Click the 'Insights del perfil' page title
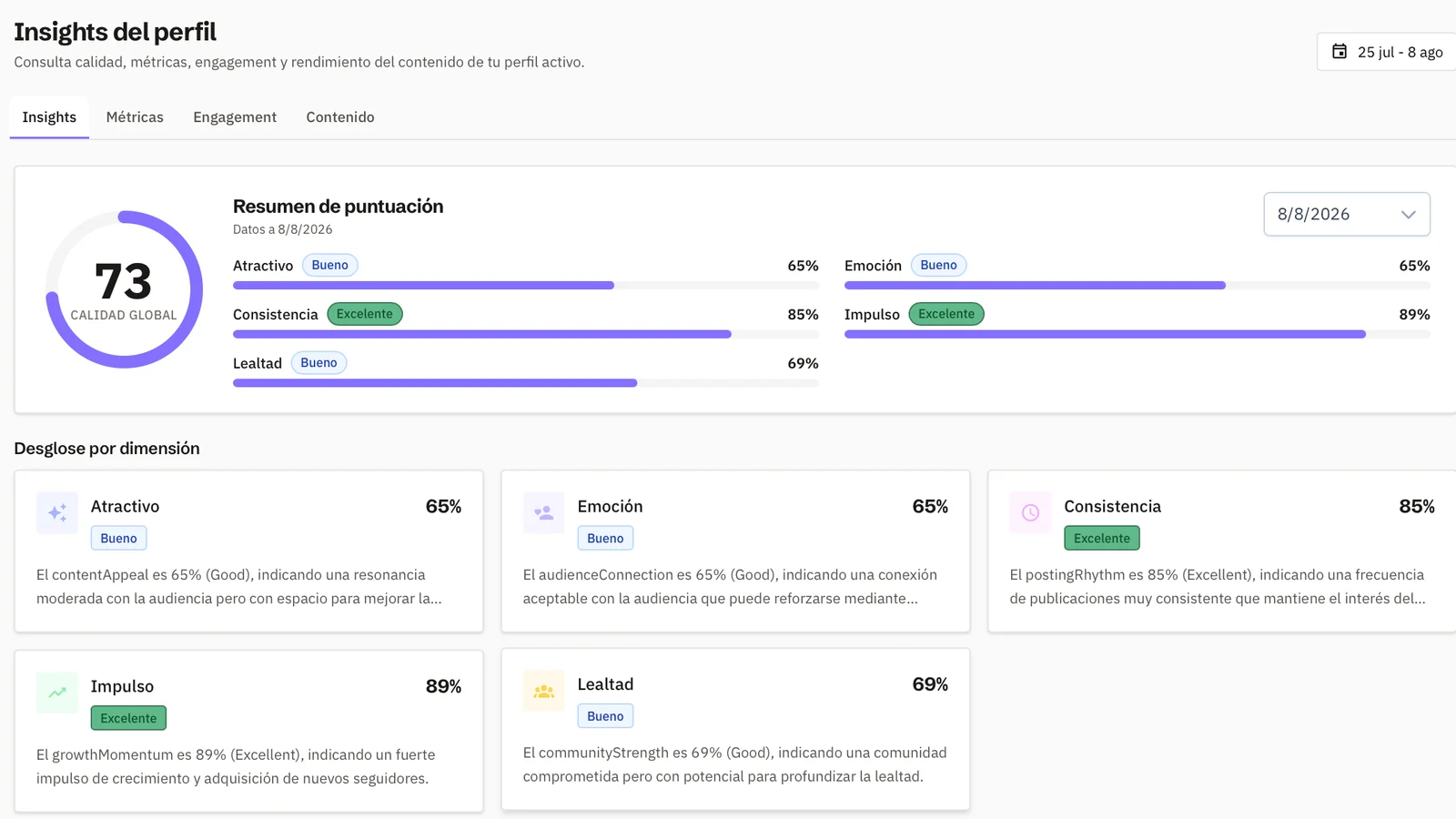Image resolution: width=1456 pixels, height=819 pixels. (x=115, y=32)
